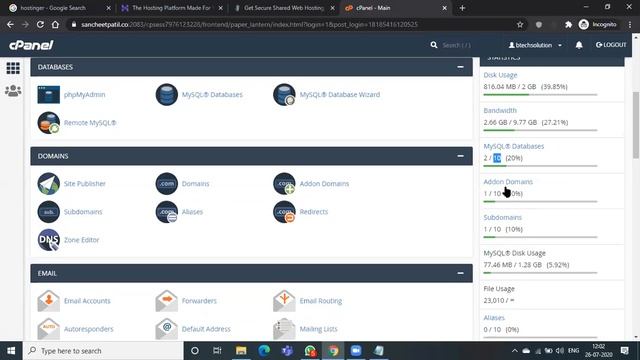Open Site Publisher icon

pos(49,184)
